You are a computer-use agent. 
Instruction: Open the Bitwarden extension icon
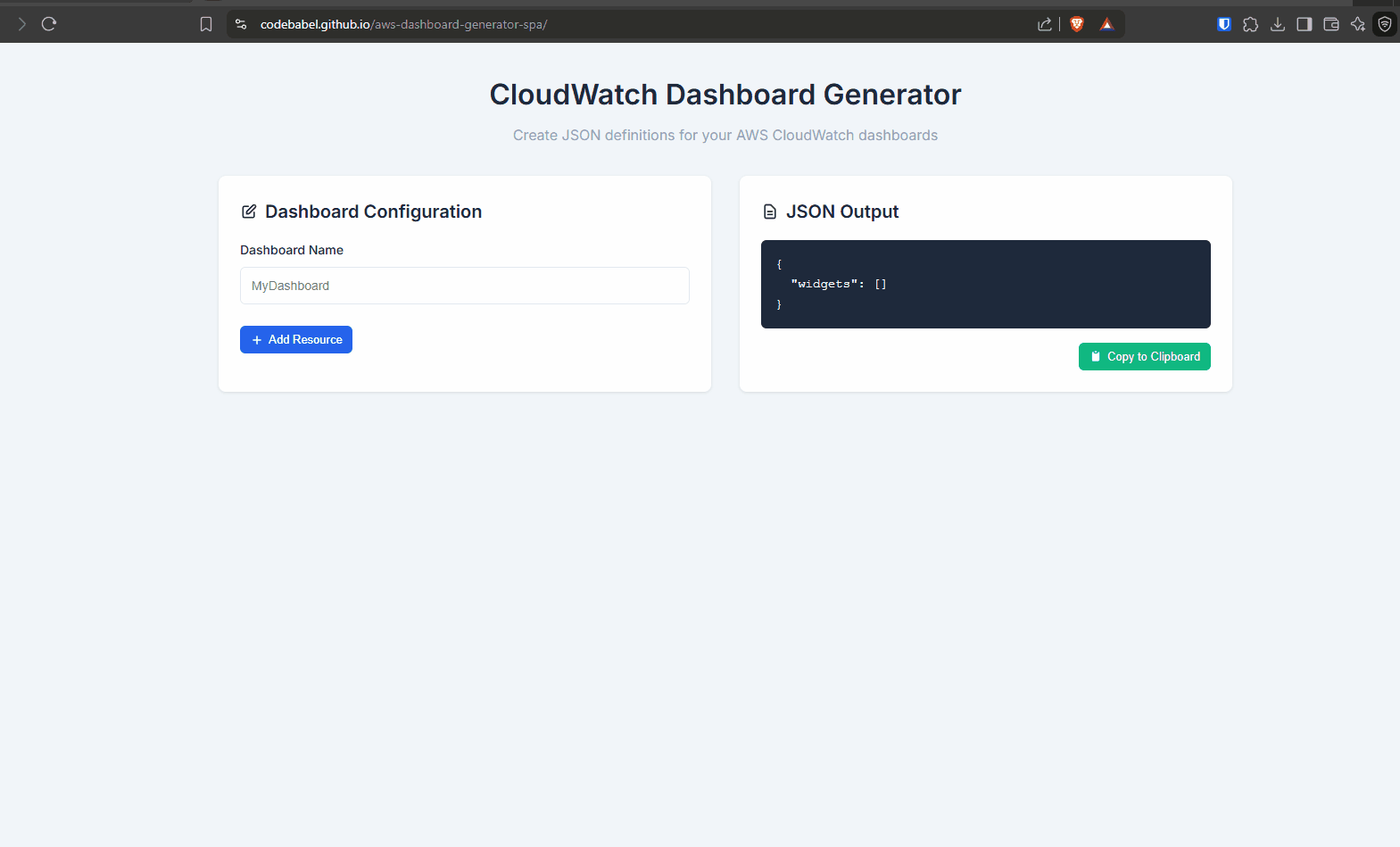click(1224, 24)
